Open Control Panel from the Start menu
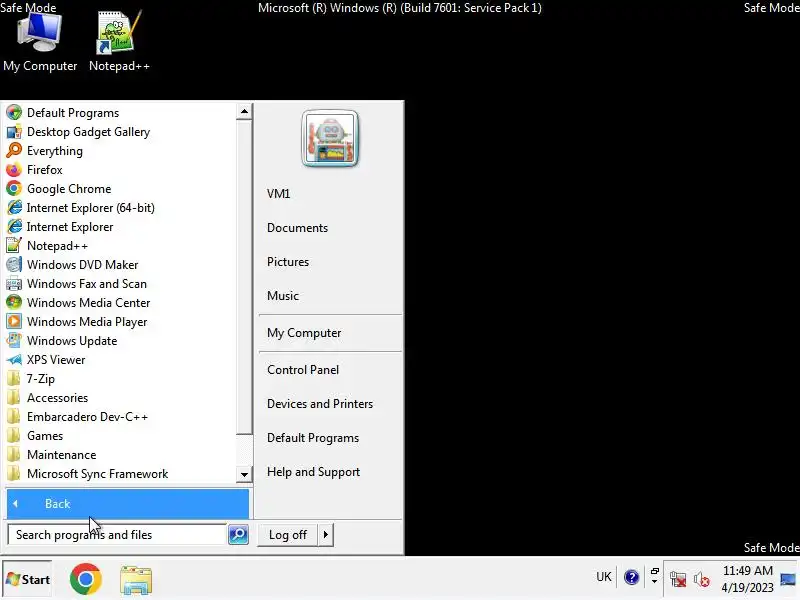This screenshot has height=600, width=800. (x=303, y=370)
